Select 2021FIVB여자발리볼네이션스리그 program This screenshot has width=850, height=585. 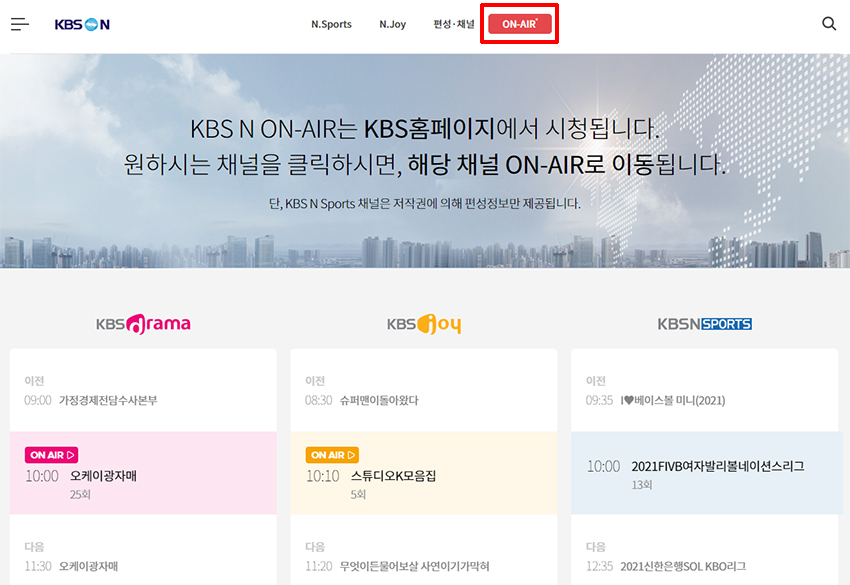pos(718,466)
